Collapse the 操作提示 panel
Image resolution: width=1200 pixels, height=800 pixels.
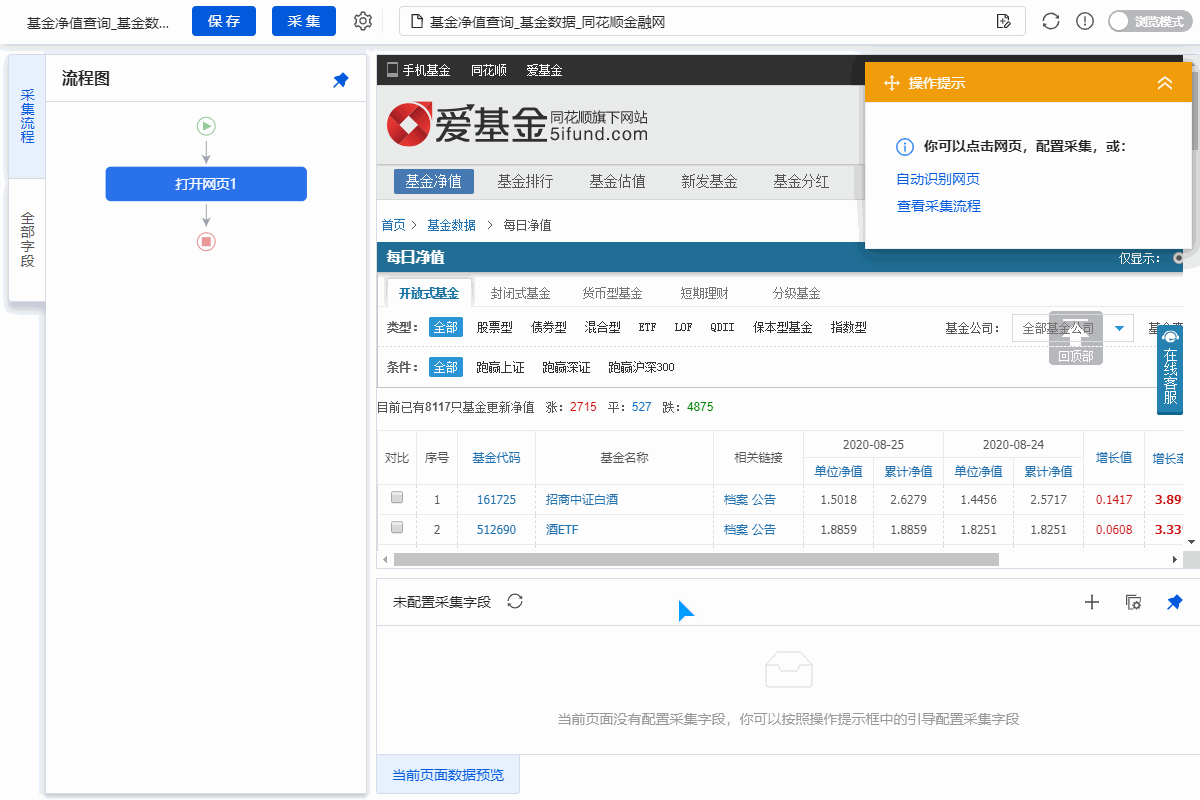pos(1164,84)
